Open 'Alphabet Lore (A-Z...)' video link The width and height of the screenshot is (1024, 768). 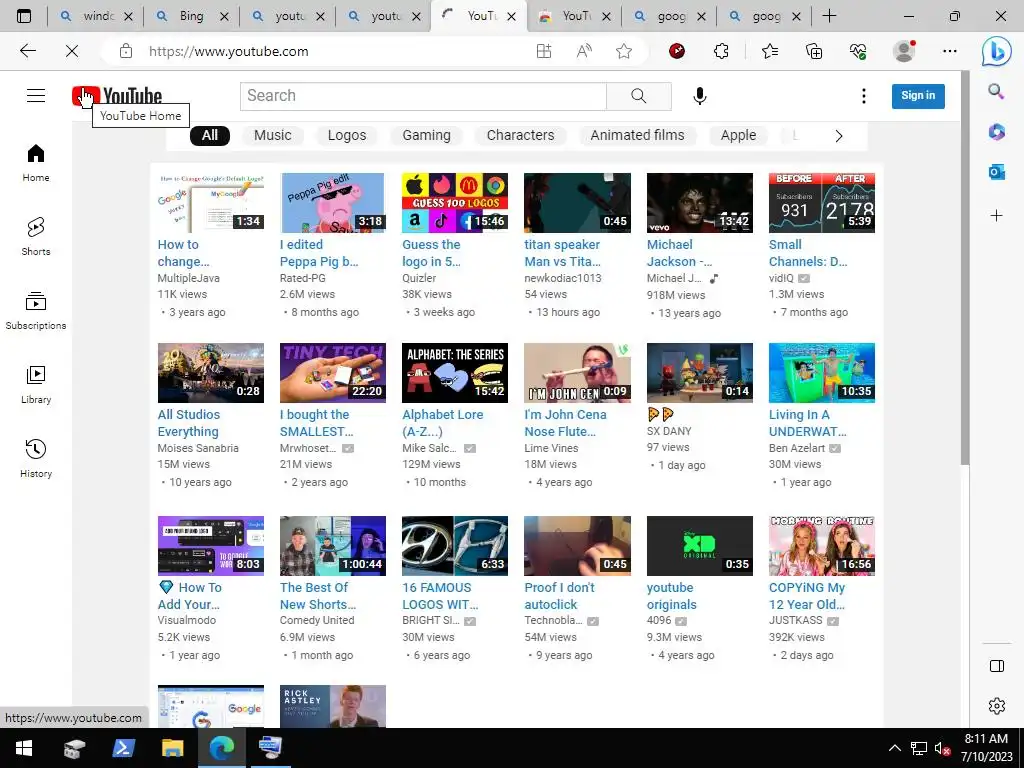pyautogui.click(x=443, y=423)
